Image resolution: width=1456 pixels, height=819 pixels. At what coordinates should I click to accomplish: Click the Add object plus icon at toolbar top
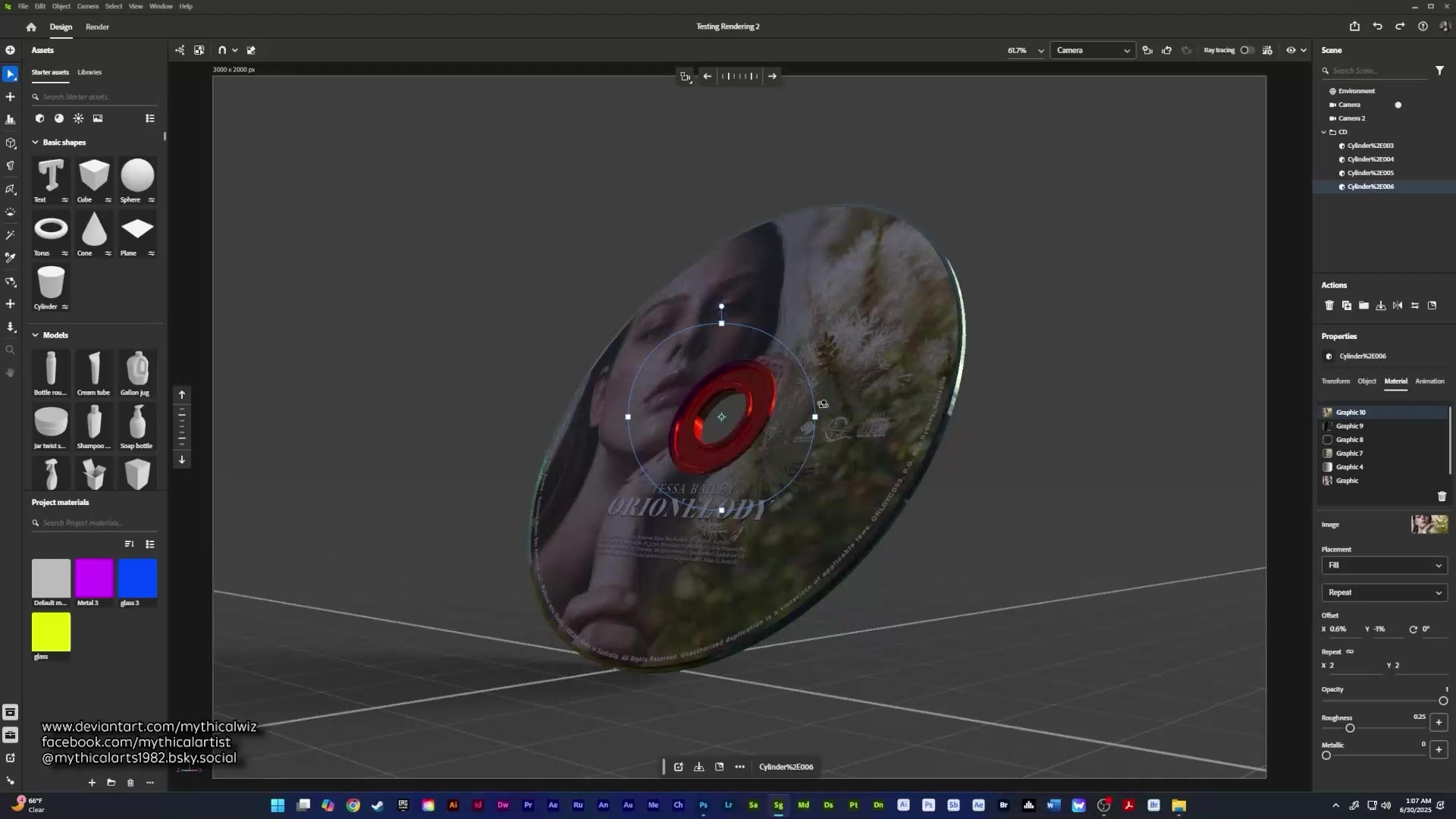[x=10, y=50]
